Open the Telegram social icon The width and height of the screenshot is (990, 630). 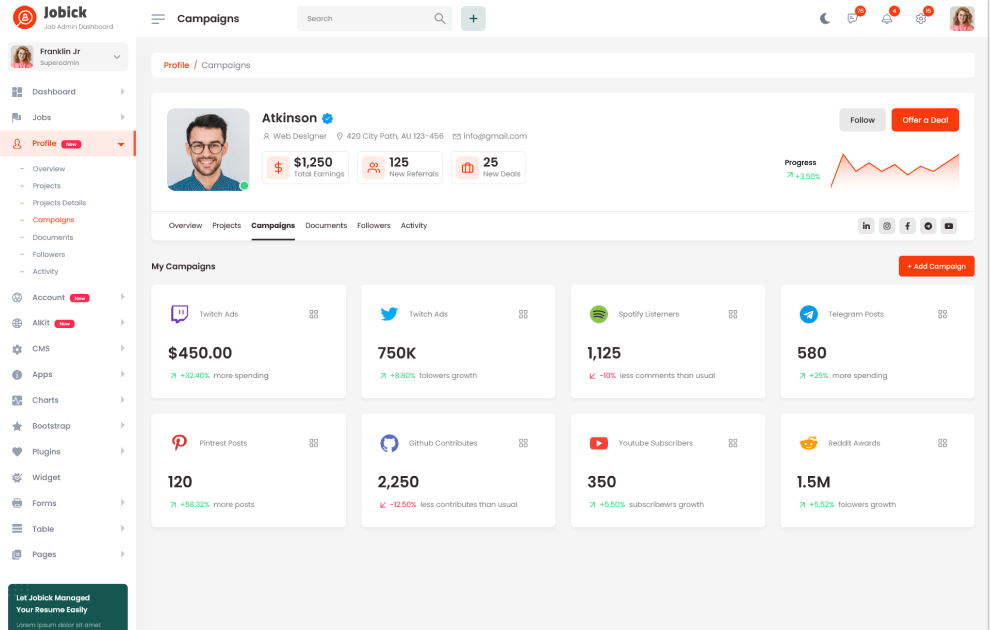click(x=928, y=226)
